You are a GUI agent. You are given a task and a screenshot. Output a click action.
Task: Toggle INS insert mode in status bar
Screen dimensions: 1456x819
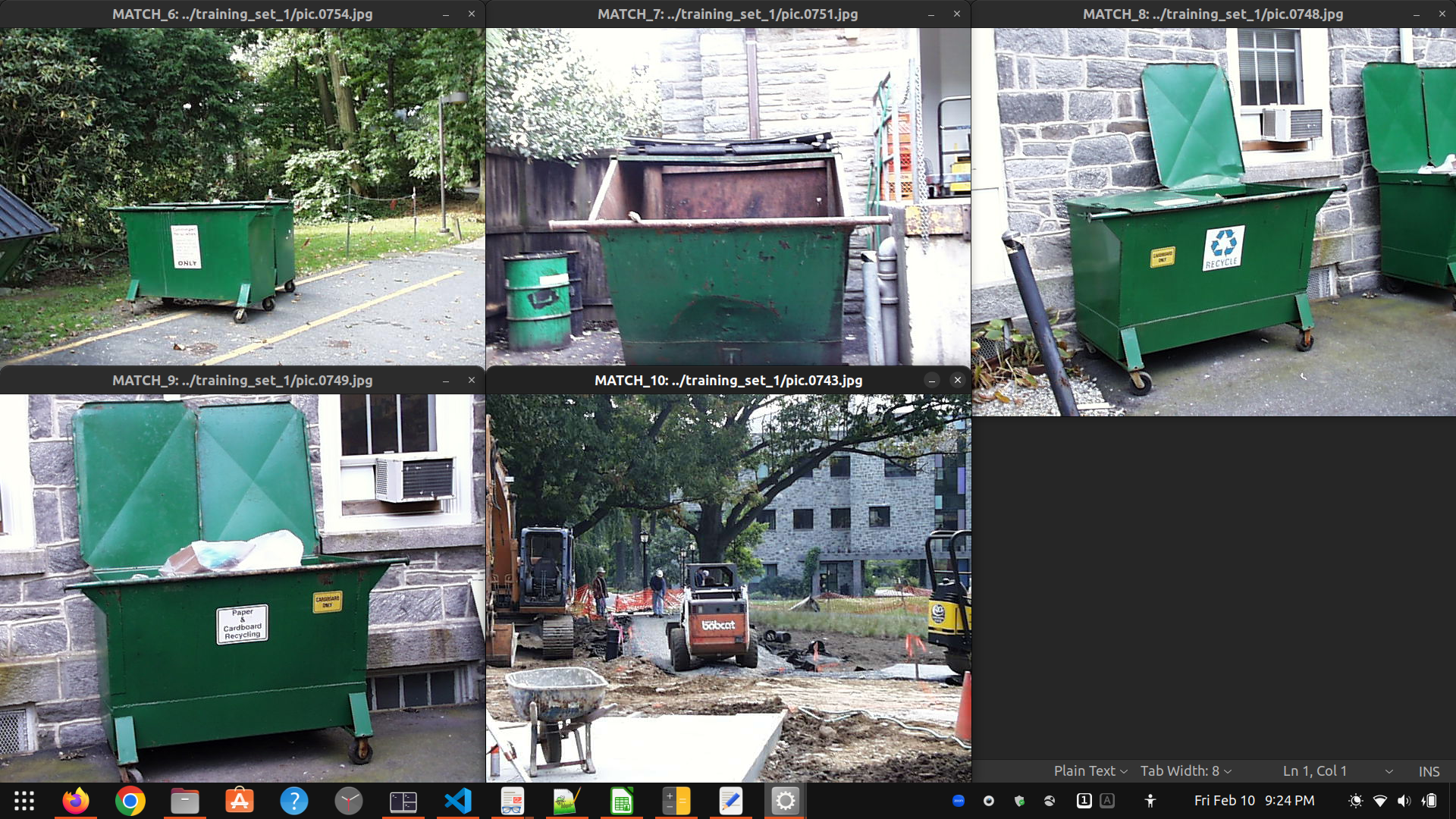(1429, 771)
